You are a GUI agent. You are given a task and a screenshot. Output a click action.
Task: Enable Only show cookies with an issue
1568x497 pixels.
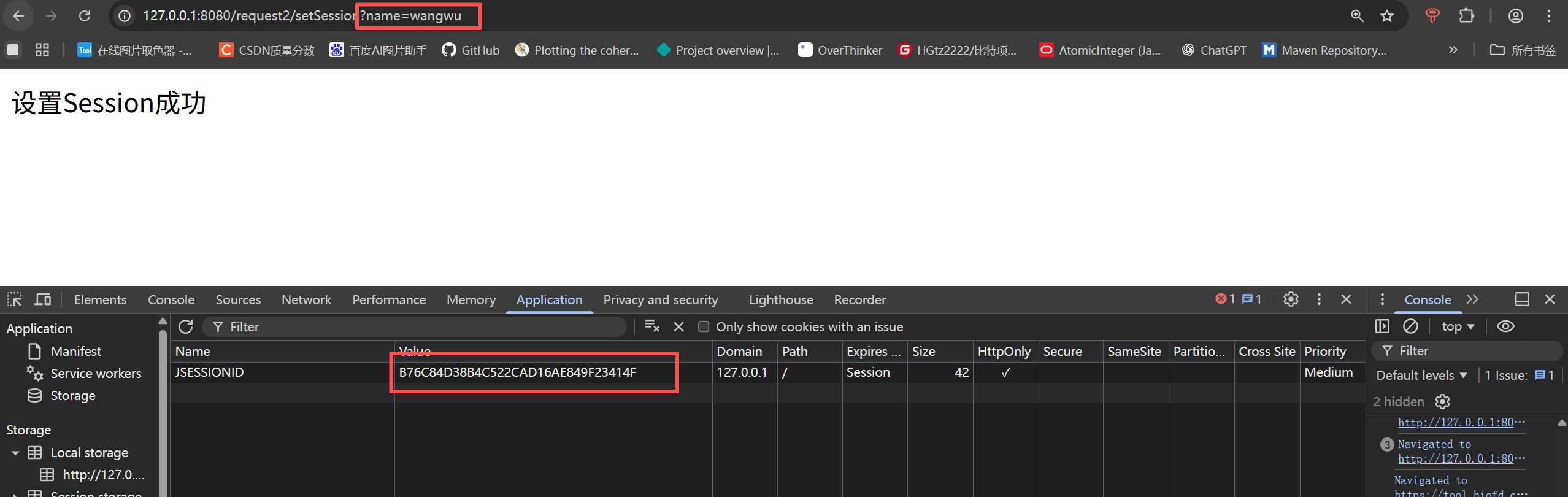coord(704,327)
